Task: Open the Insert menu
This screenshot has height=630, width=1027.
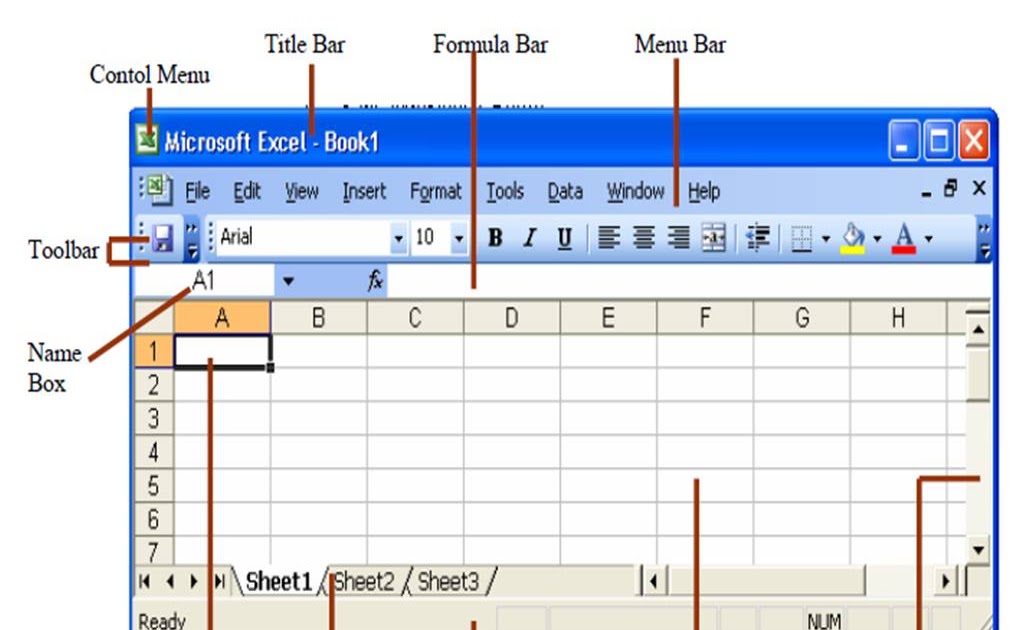Action: click(364, 191)
